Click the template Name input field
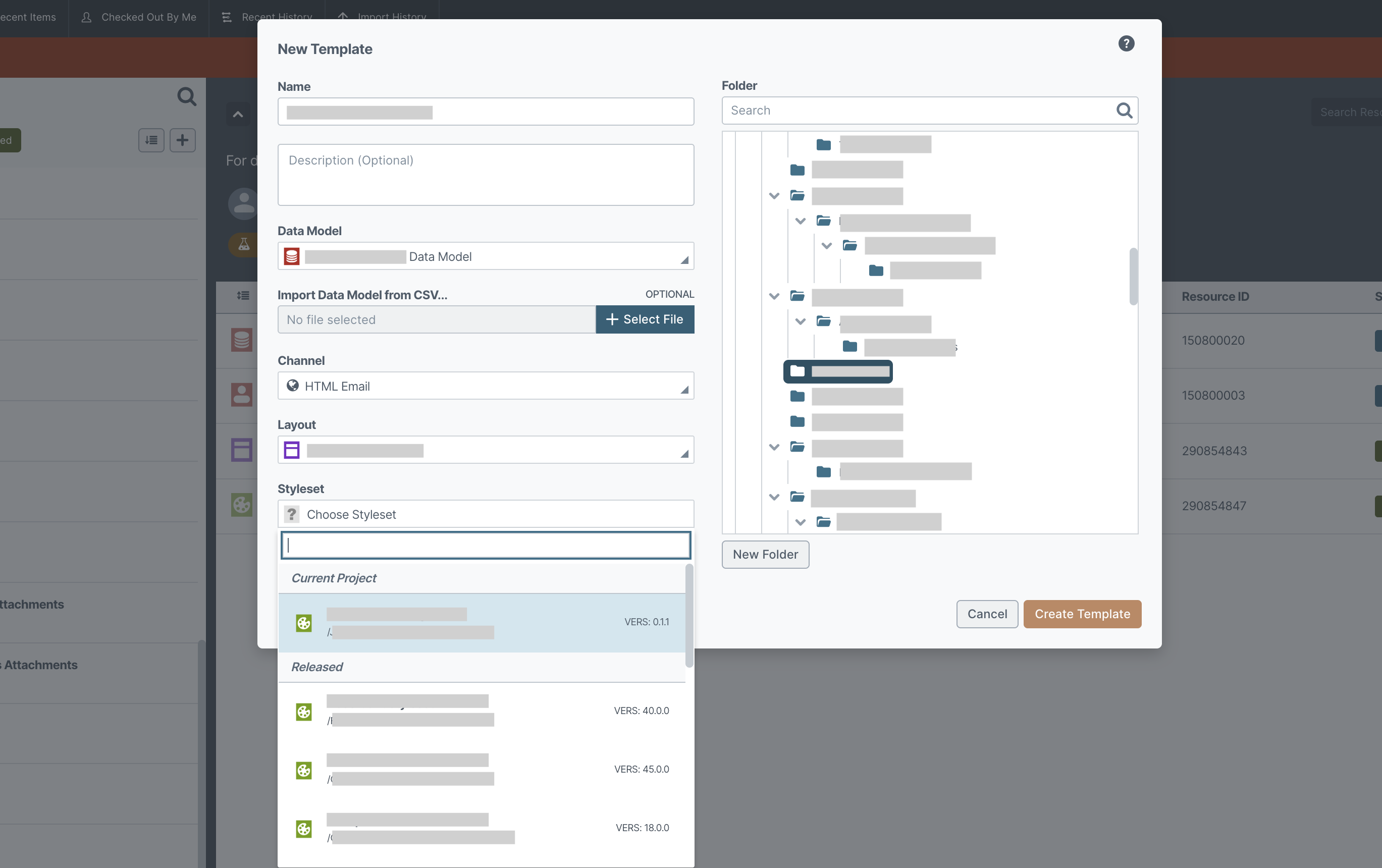1382x868 pixels. pos(486,112)
